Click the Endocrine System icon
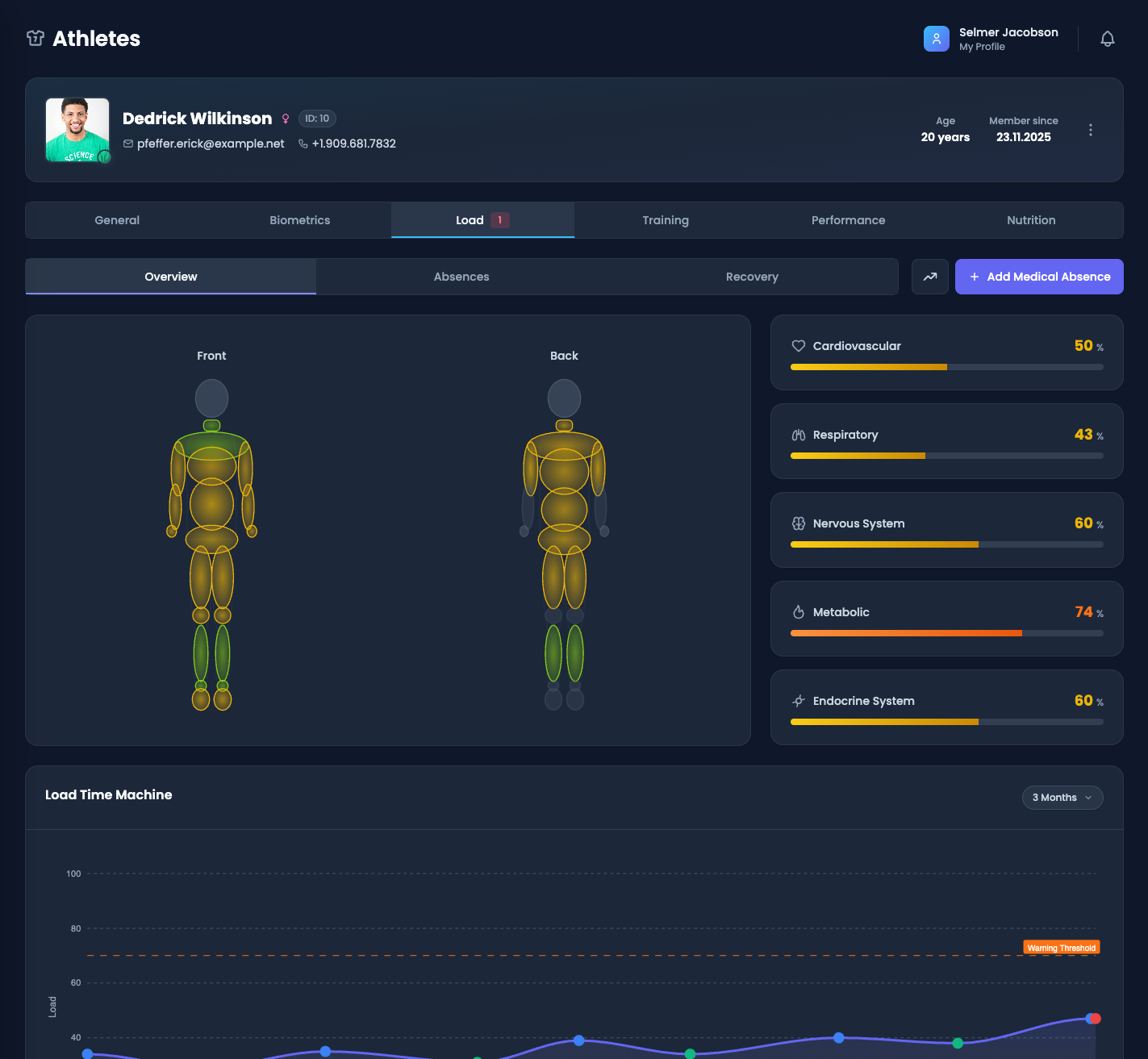This screenshot has height=1059, width=1148. point(798,700)
